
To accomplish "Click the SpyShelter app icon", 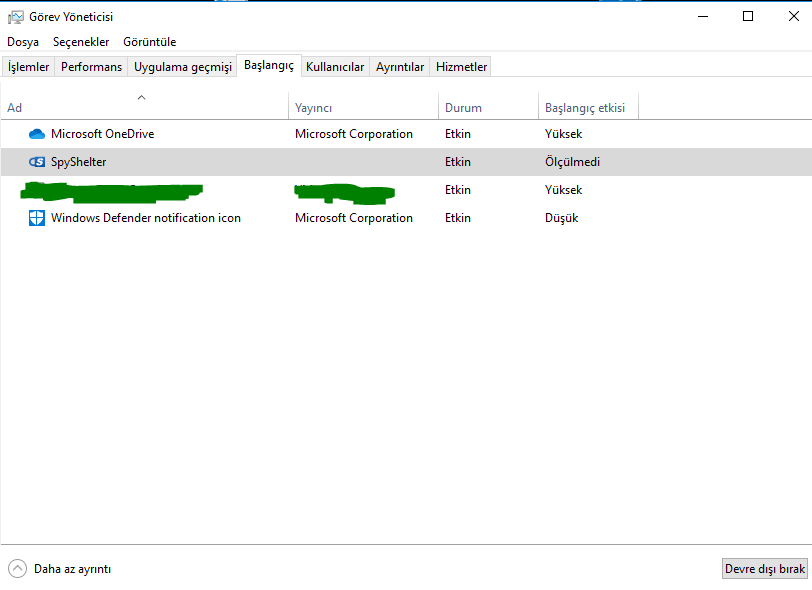I will tap(37, 162).
